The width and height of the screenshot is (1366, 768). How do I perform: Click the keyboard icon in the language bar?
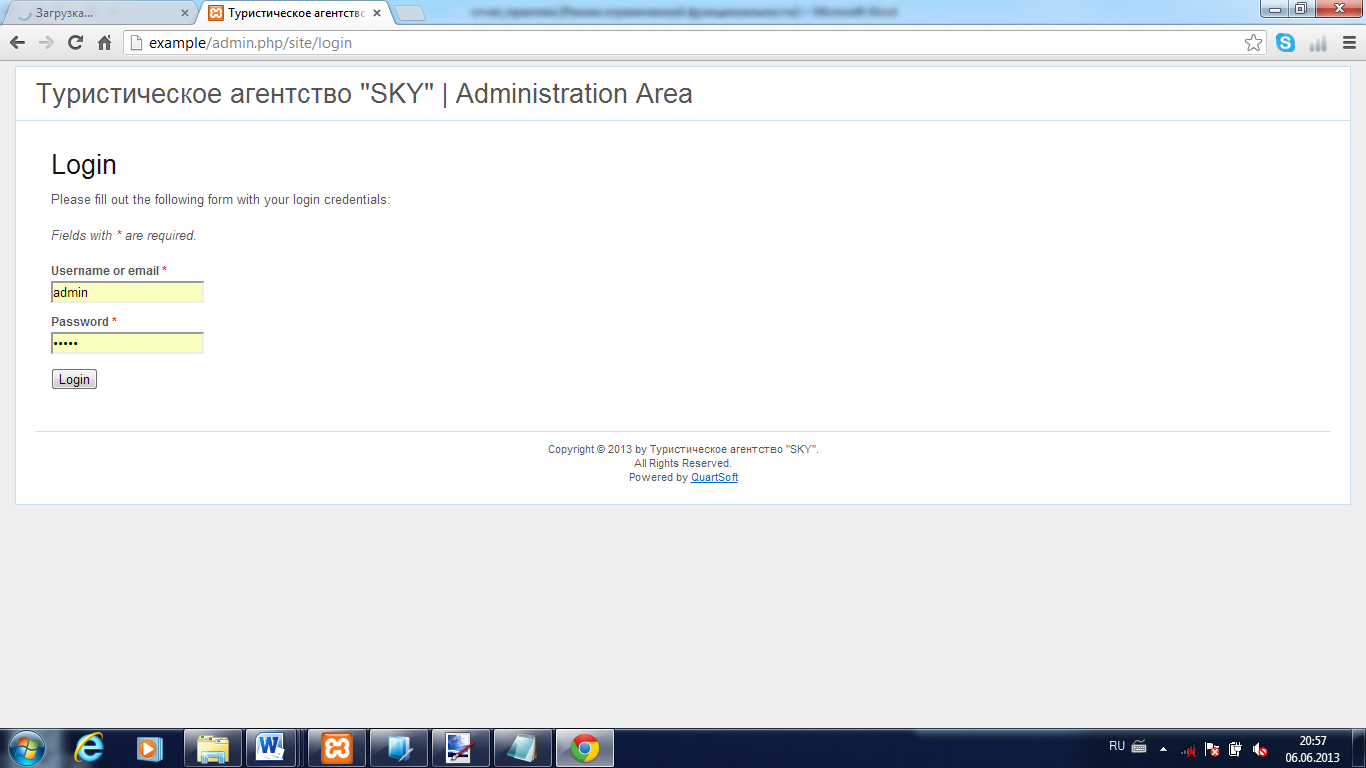(1139, 747)
